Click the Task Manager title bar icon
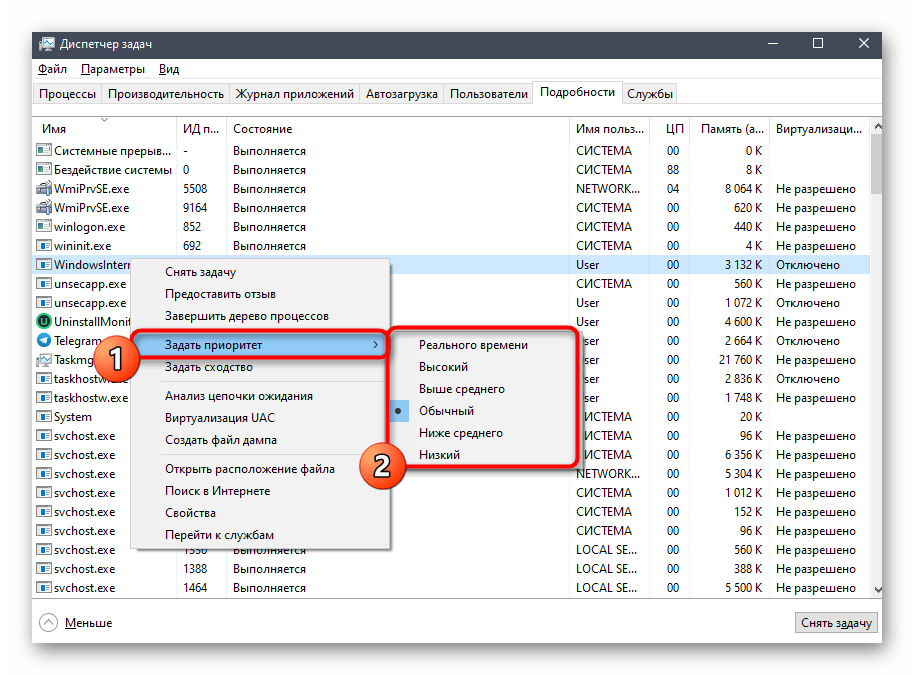The image size is (914, 675). [x=47, y=44]
